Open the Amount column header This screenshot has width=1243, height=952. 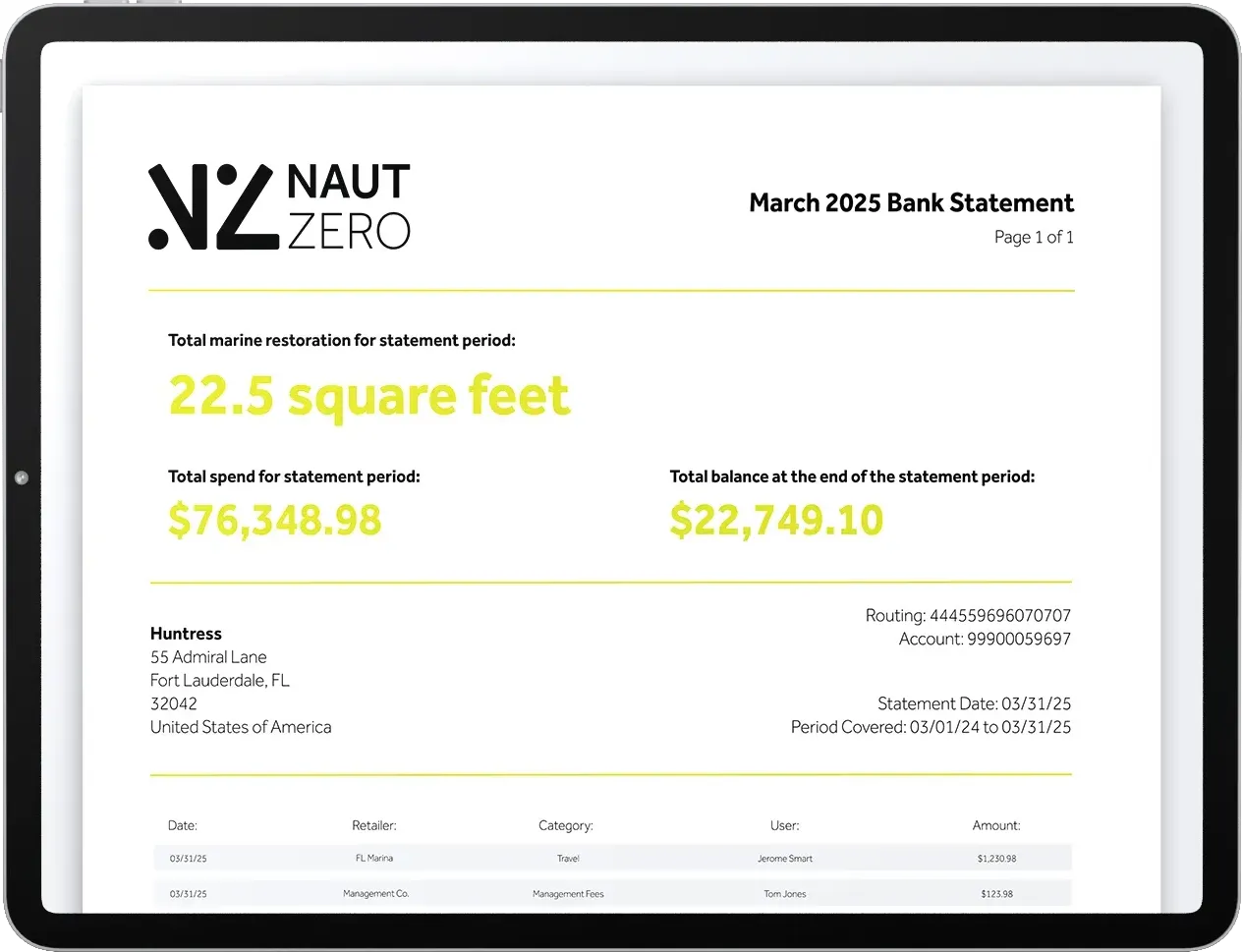(996, 825)
